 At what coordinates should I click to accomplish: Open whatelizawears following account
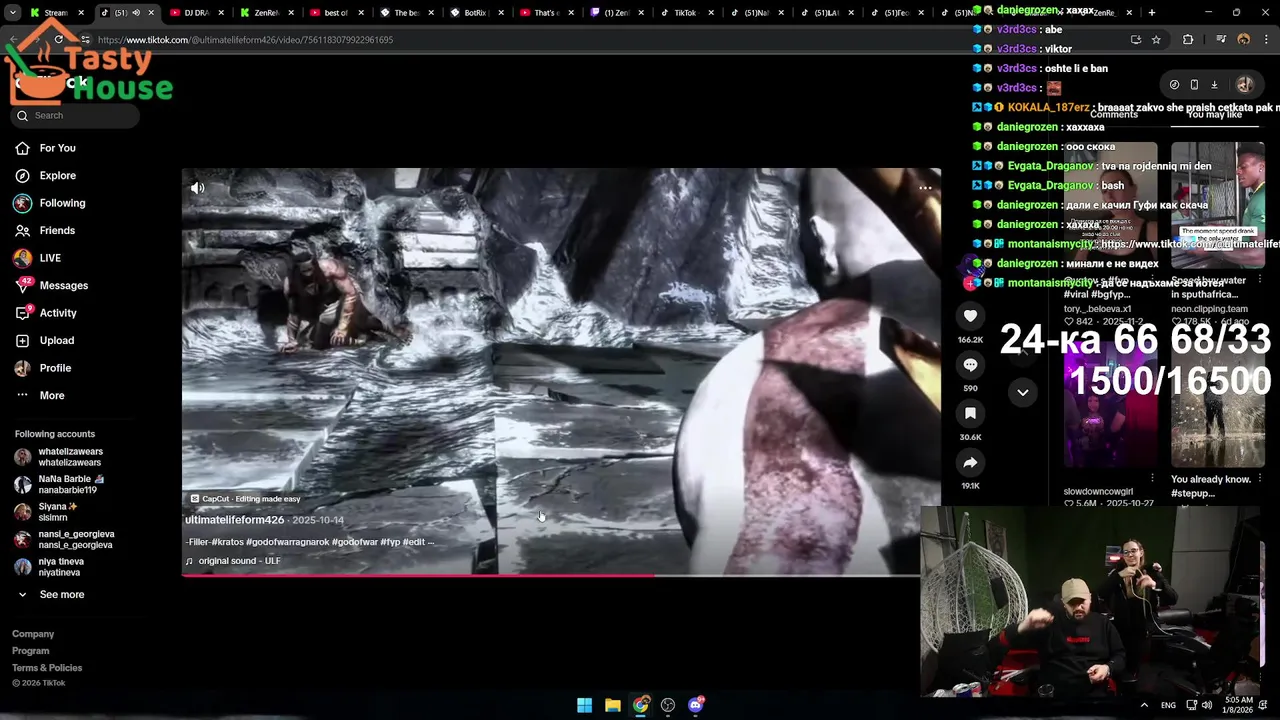[70, 457]
